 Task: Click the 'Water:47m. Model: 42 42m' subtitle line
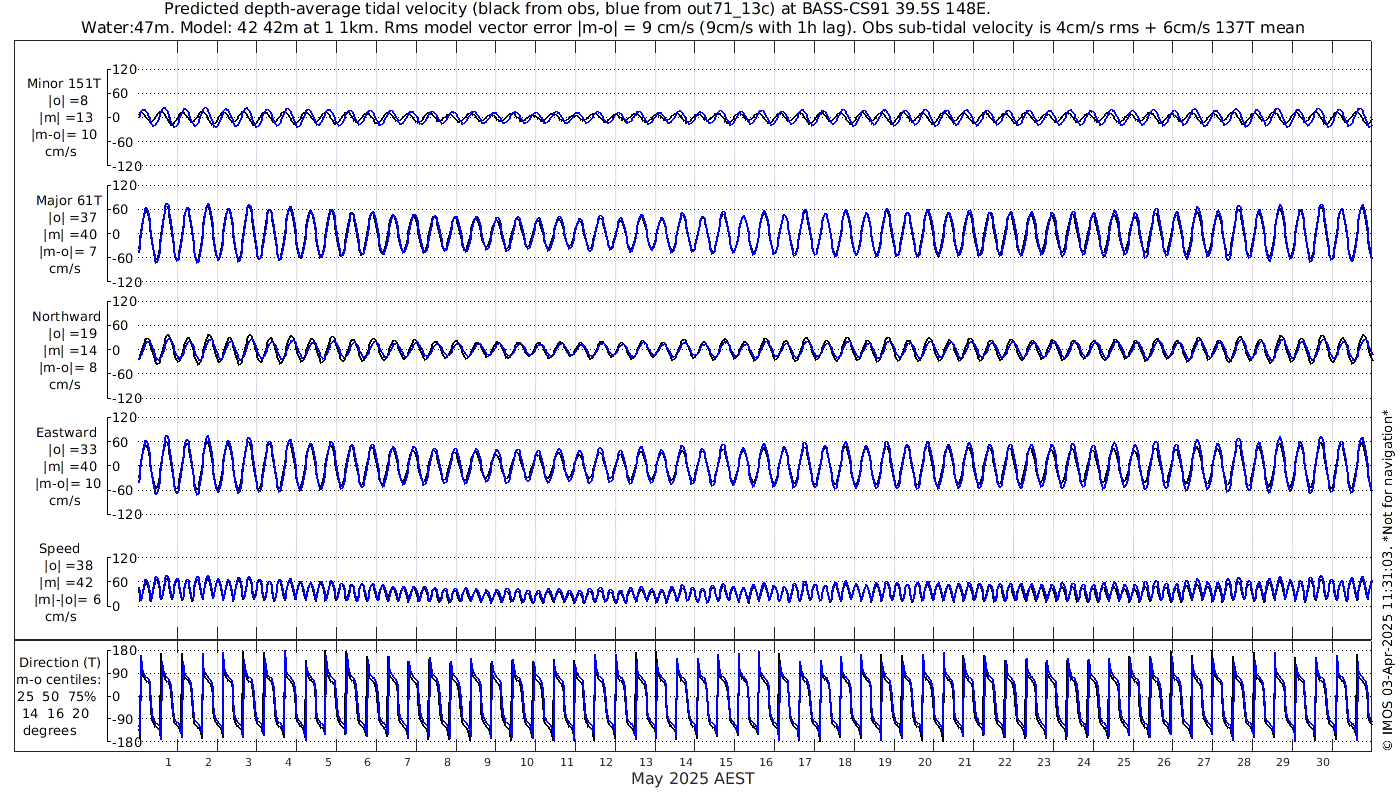point(693,27)
